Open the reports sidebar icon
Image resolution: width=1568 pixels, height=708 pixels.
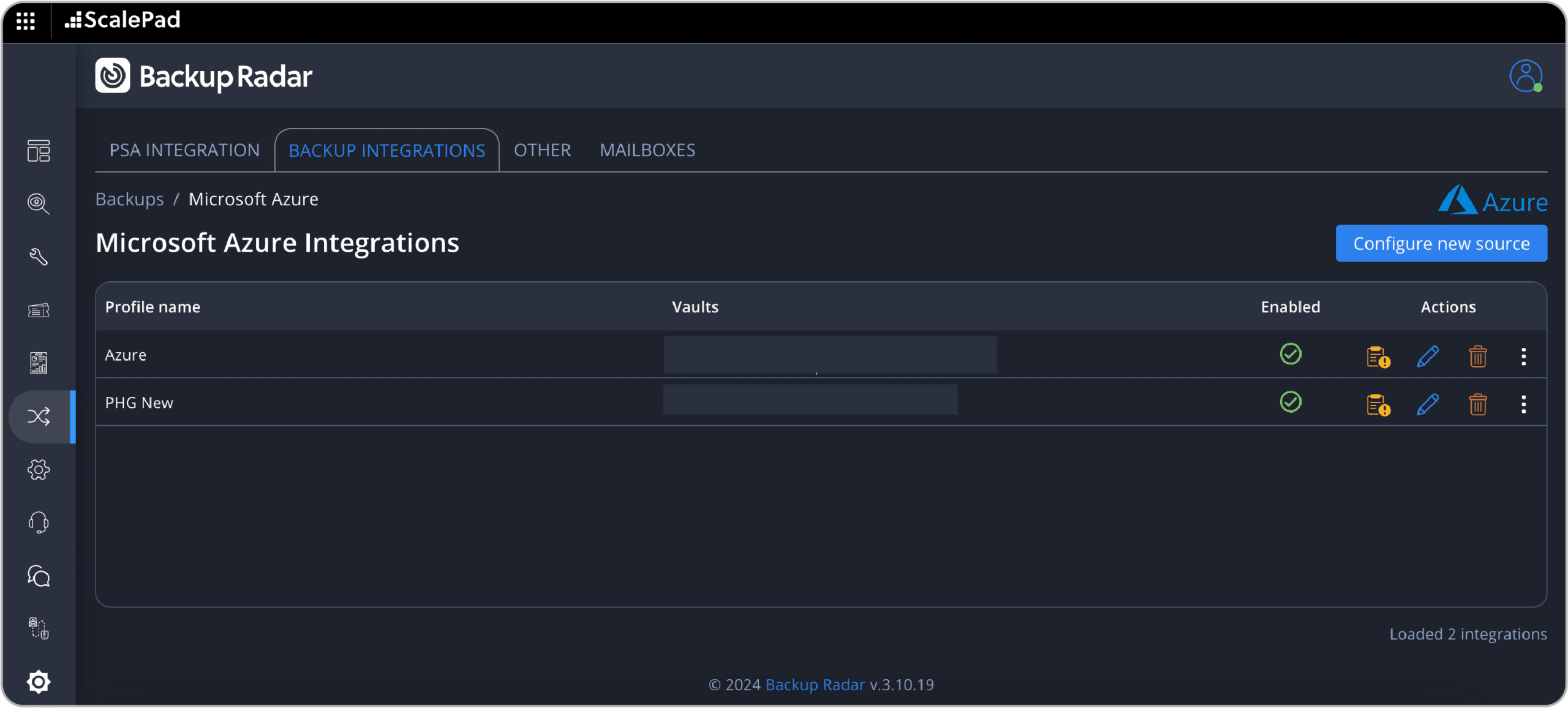[x=39, y=363]
